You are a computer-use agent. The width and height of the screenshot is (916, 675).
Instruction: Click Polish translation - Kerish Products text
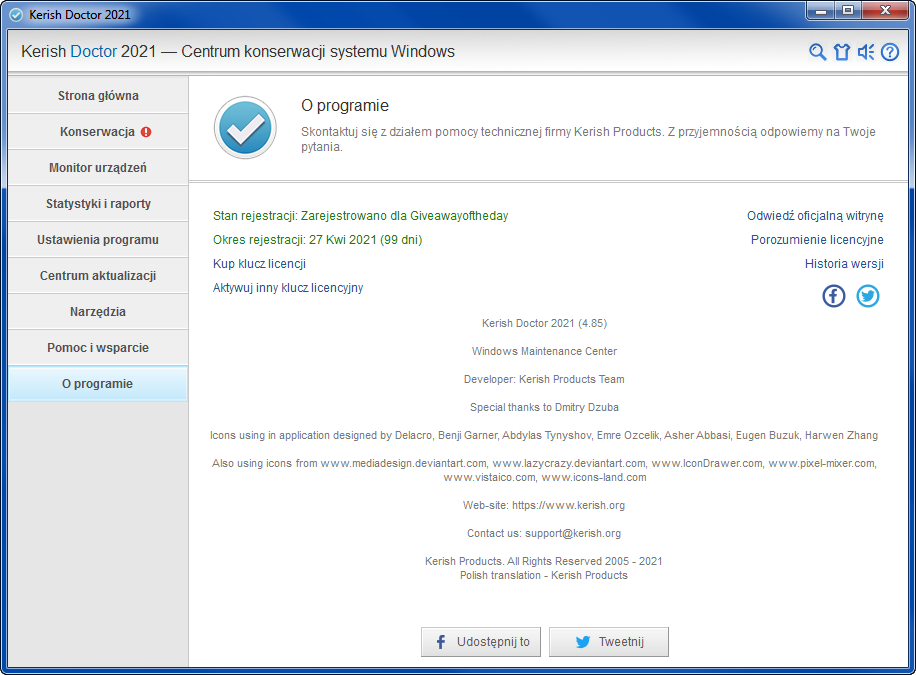tap(544, 575)
